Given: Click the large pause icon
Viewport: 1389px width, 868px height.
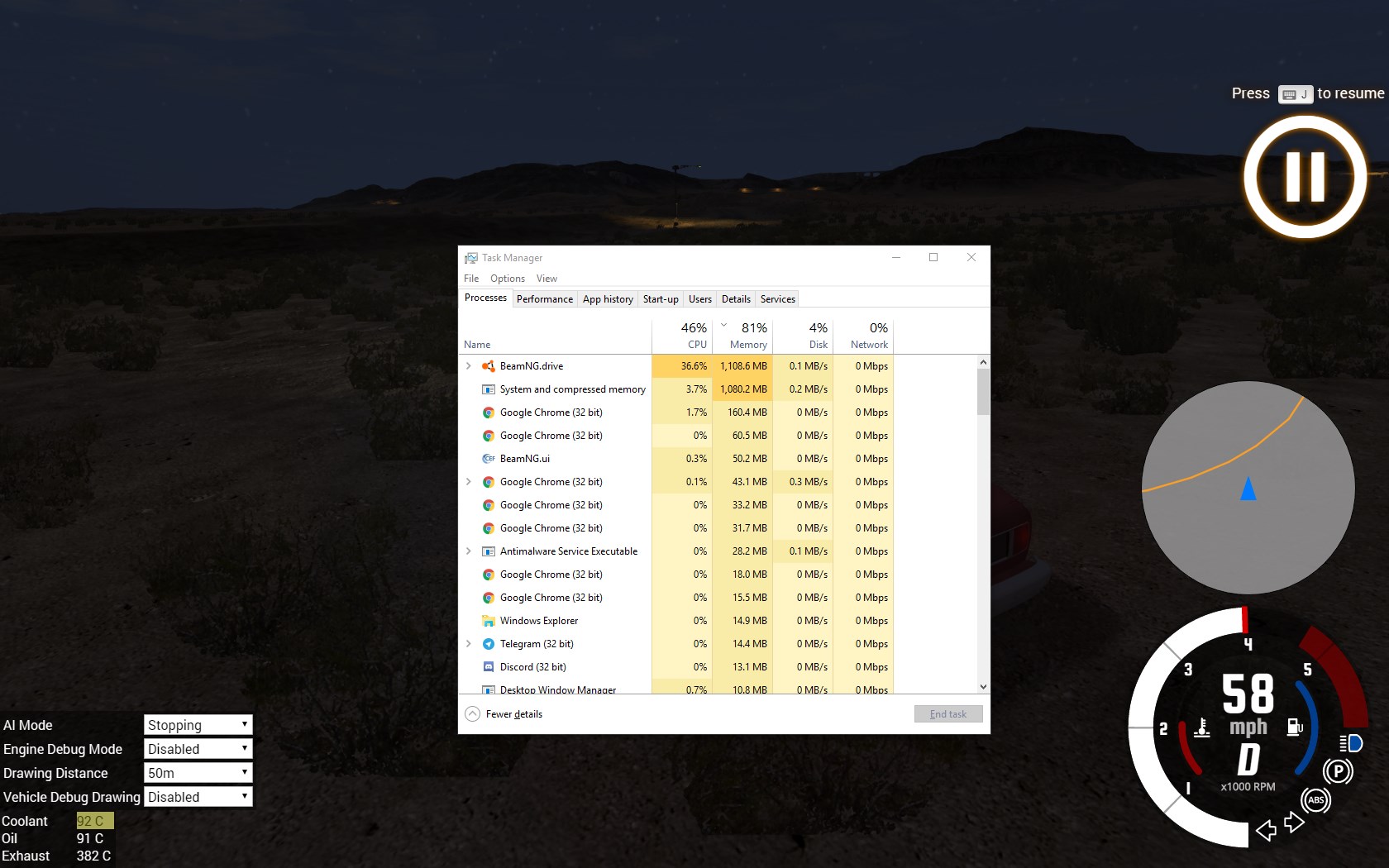Looking at the screenshot, I should point(1305,177).
